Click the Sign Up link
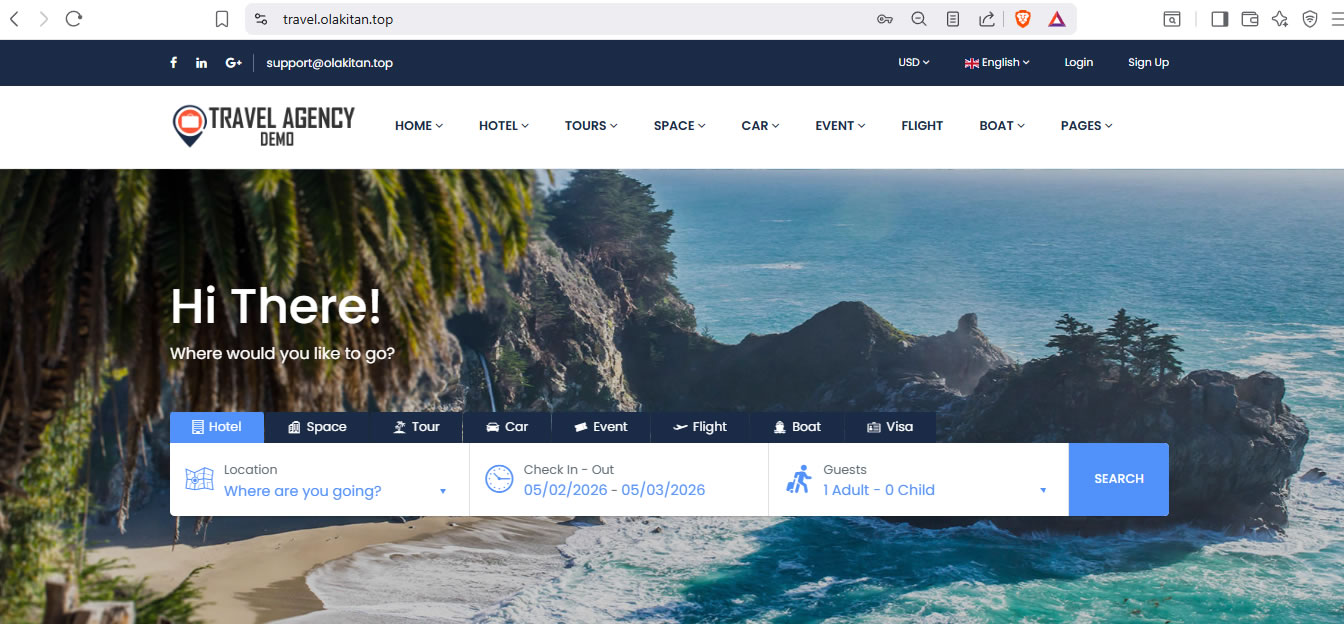Viewport: 1344px width, 625px height. pyautogui.click(x=1148, y=62)
